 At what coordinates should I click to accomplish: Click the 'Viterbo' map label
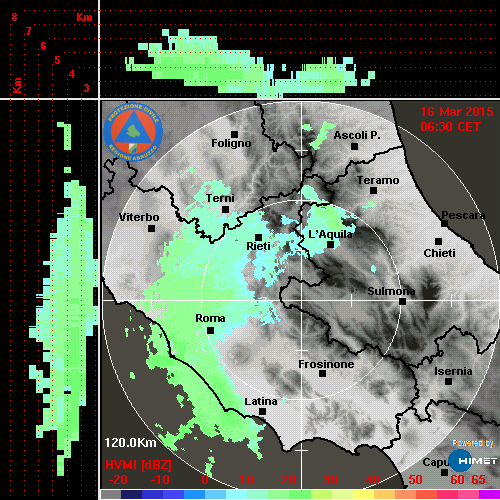[x=139, y=217]
